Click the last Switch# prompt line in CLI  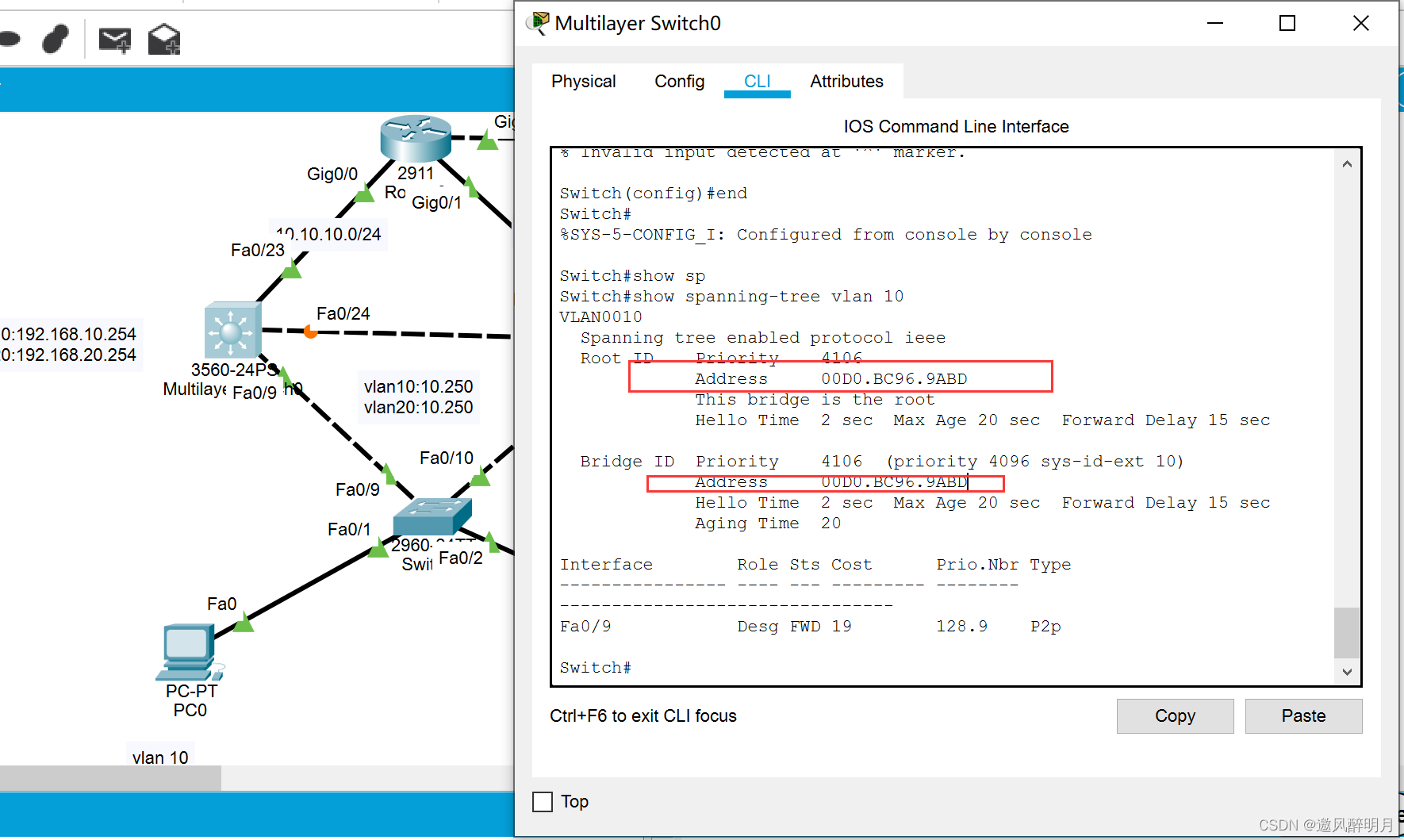click(x=596, y=668)
